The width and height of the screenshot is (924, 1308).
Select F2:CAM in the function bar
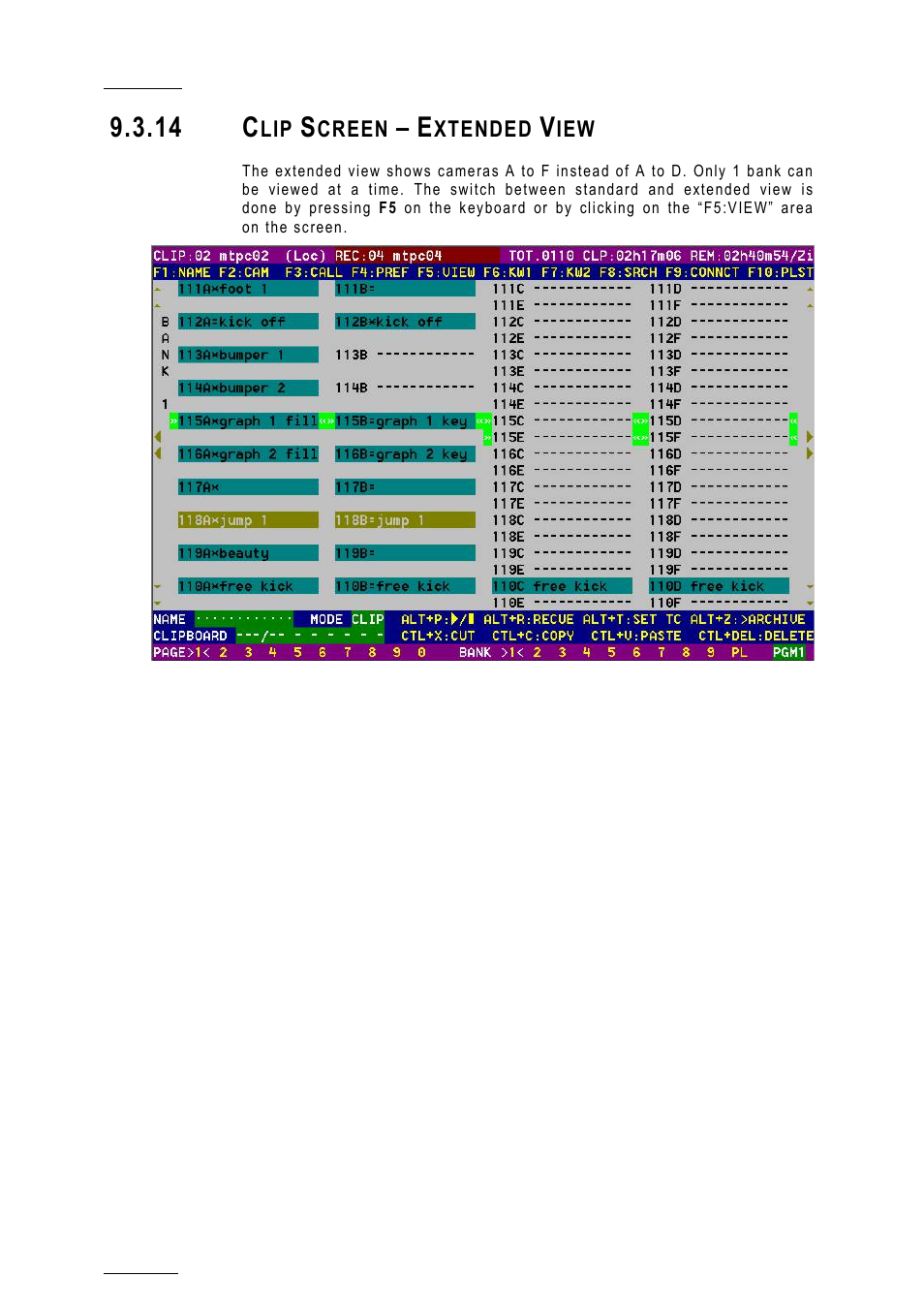[243, 273]
